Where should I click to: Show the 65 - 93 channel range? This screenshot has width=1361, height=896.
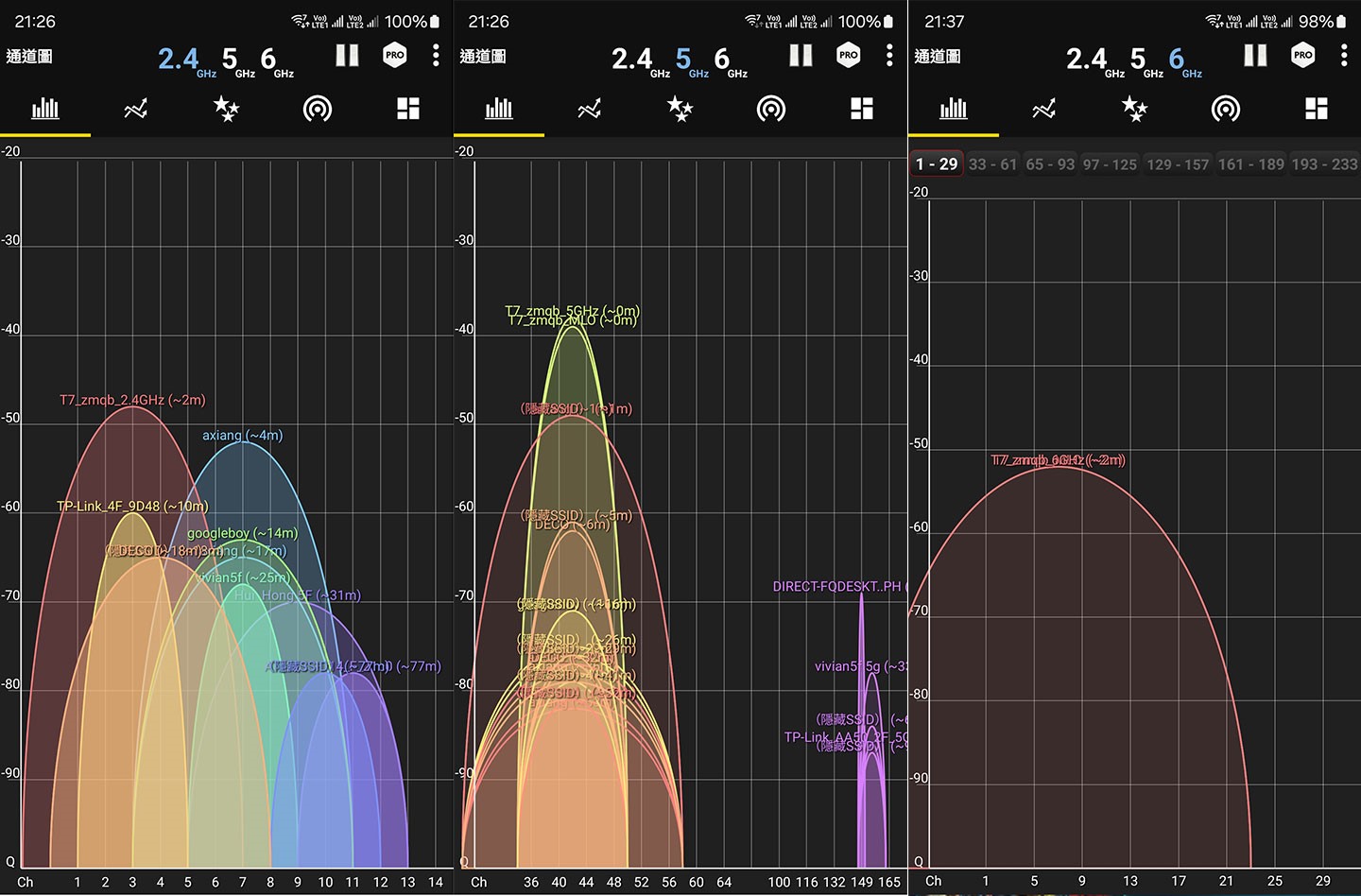[1050, 164]
